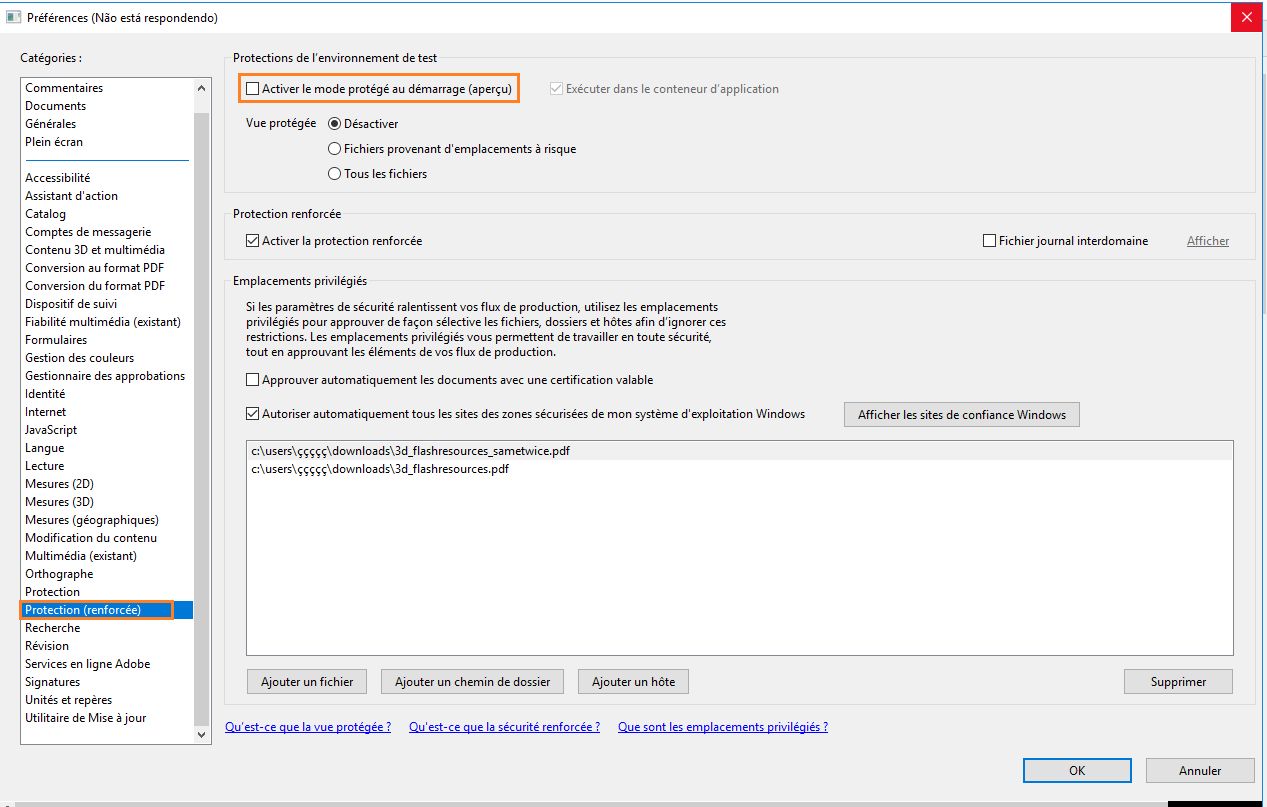Select 3d_flashresources_sametwice.pdf in the list
This screenshot has width=1267, height=807.
739,451
